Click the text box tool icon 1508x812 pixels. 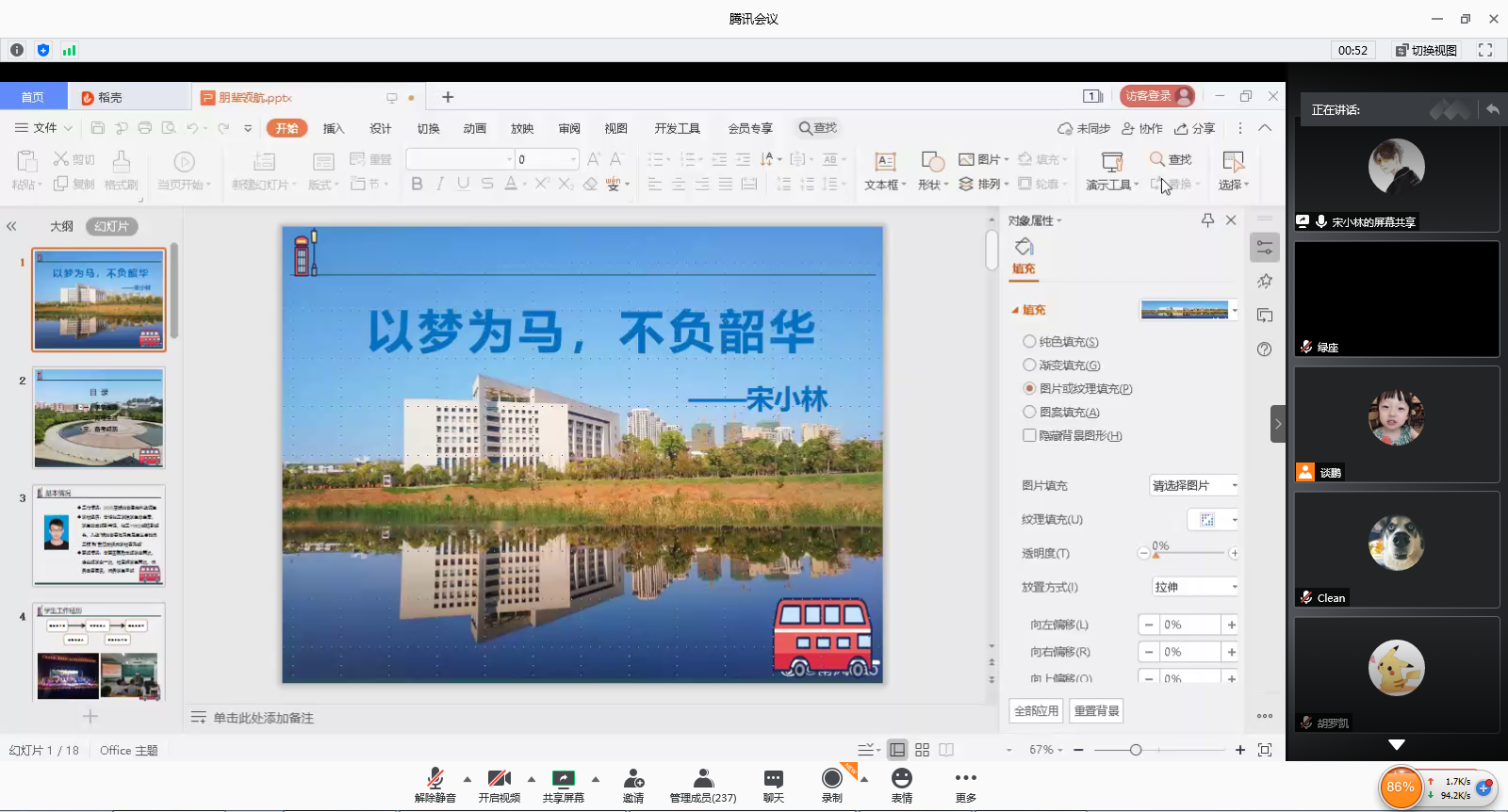click(x=884, y=161)
